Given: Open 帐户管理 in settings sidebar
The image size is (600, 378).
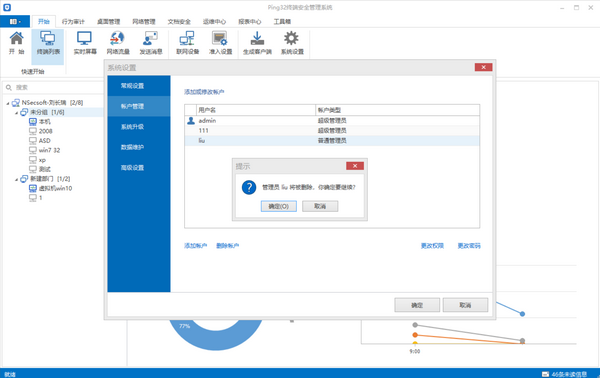Looking at the screenshot, I should 139,106.
